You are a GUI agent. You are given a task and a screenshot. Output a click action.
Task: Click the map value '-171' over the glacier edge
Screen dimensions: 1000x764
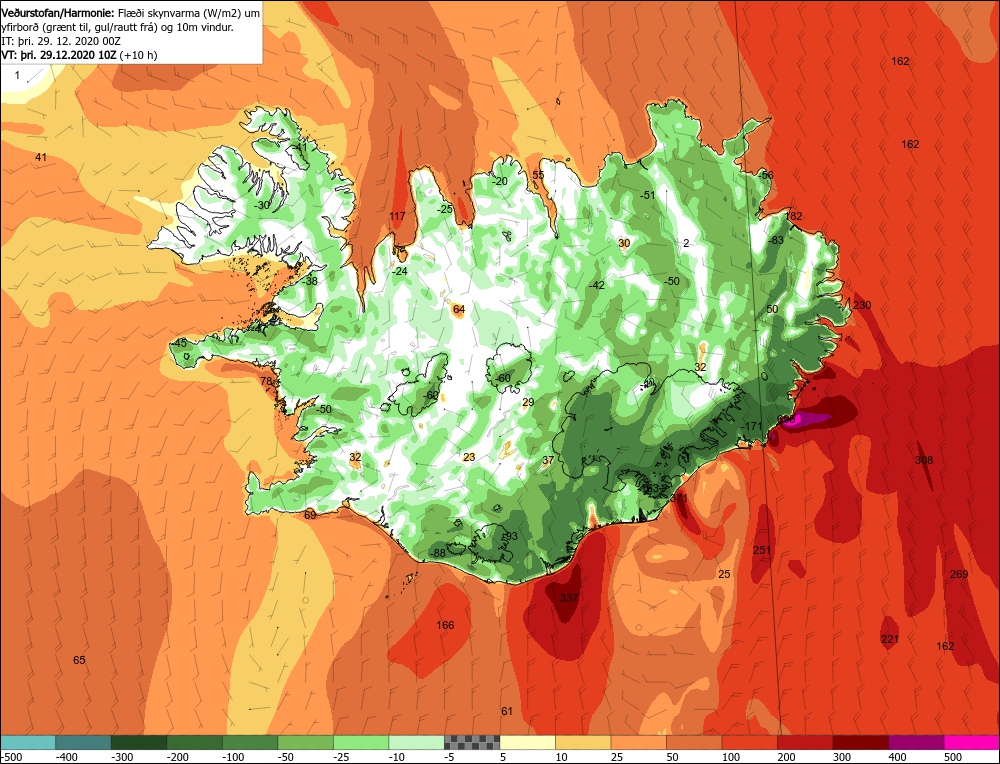click(753, 426)
